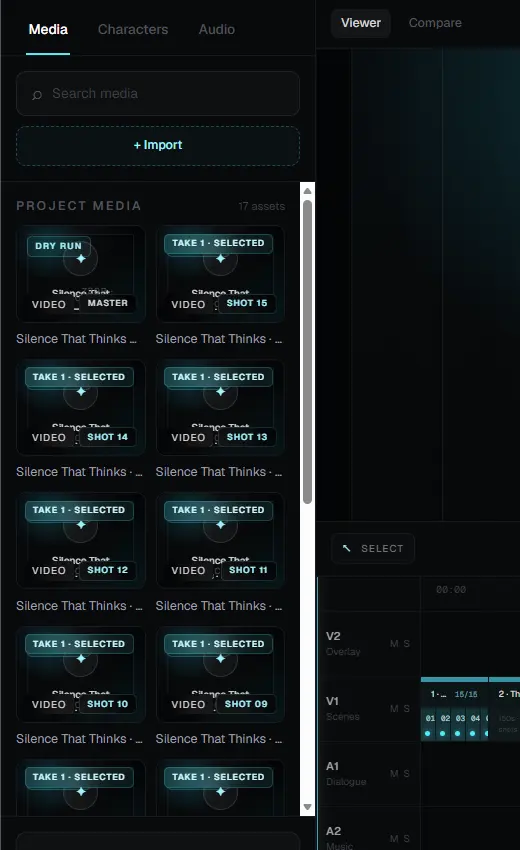Click the SHOT 15 badge
The width and height of the screenshot is (520, 850).
click(247, 303)
